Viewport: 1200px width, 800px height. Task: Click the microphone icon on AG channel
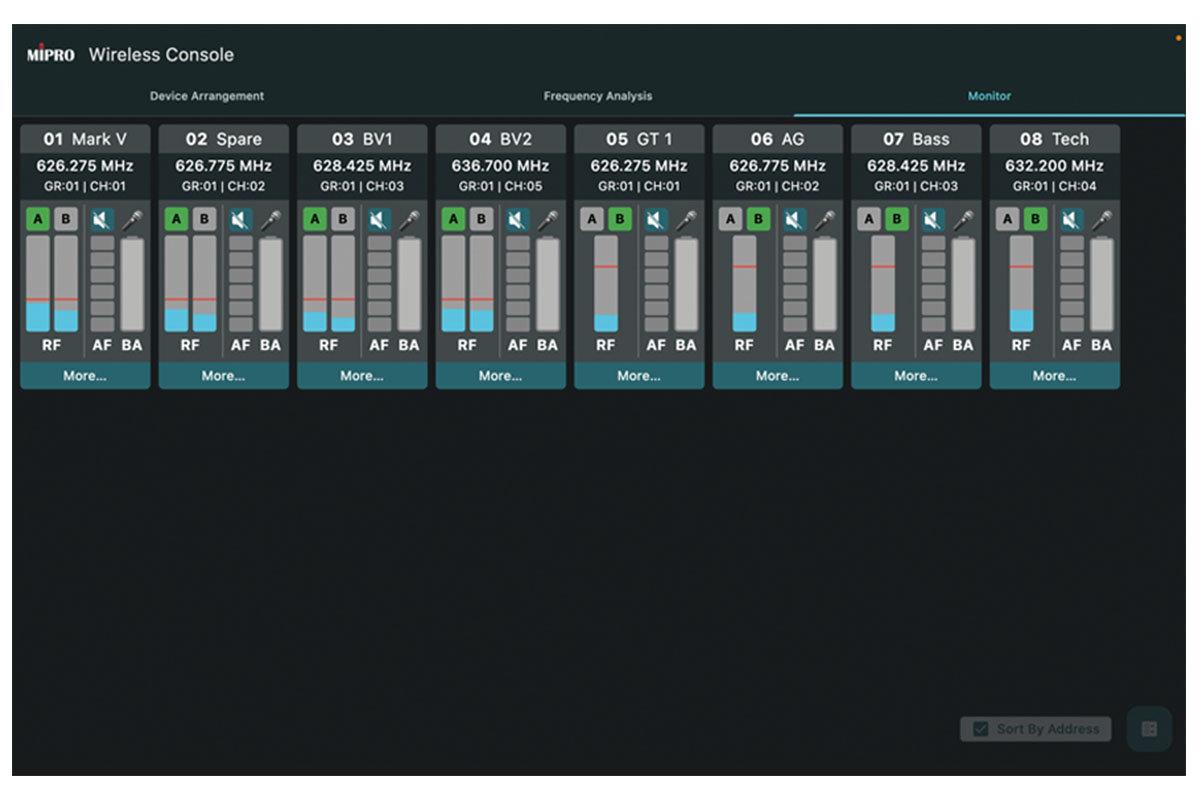[824, 220]
